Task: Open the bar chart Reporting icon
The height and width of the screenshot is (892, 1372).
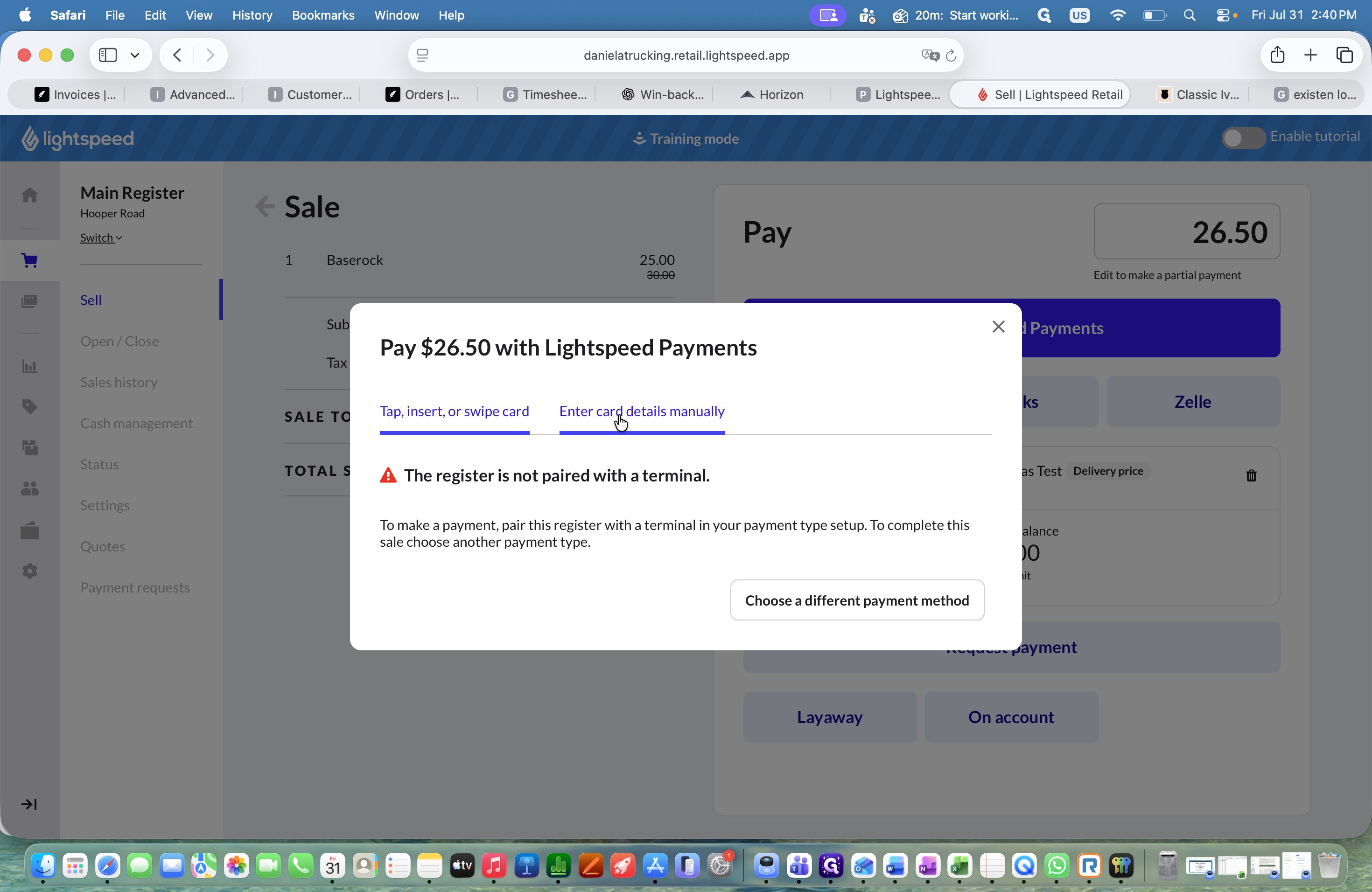Action: [x=29, y=367]
